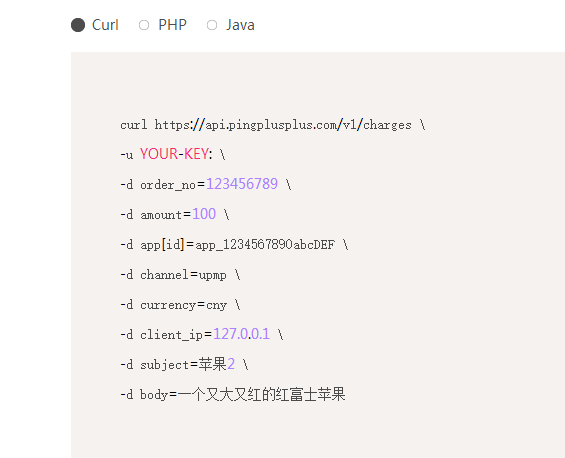Click the api.pingplusplus.com charges URL
Image resolution: width=565 pixels, height=458 pixels.
coord(283,125)
